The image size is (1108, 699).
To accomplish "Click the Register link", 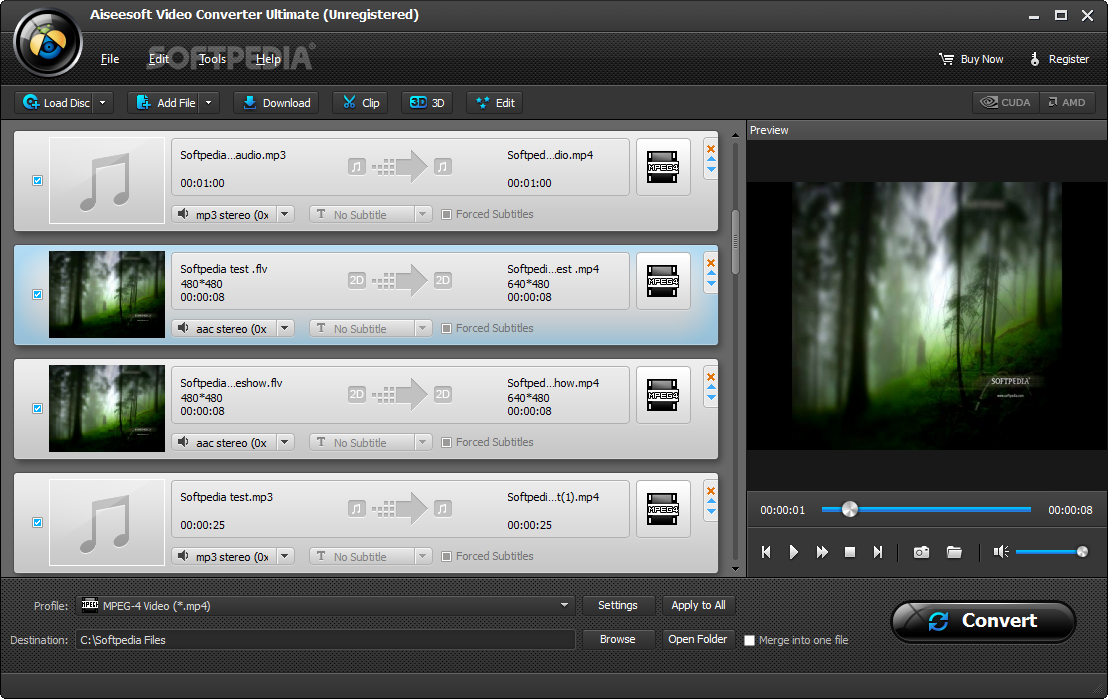I will tap(1059, 59).
